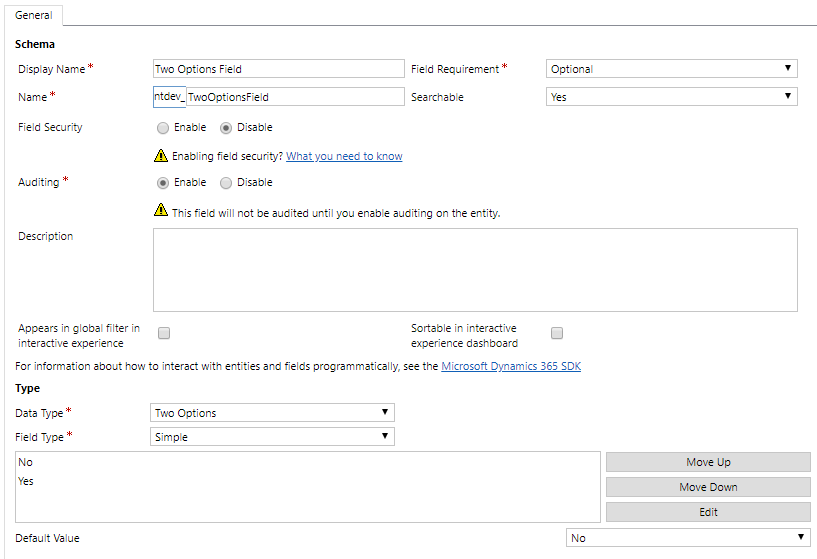Expand the Field Type dropdown
The width and height of the screenshot is (817, 559).
[x=272, y=437]
